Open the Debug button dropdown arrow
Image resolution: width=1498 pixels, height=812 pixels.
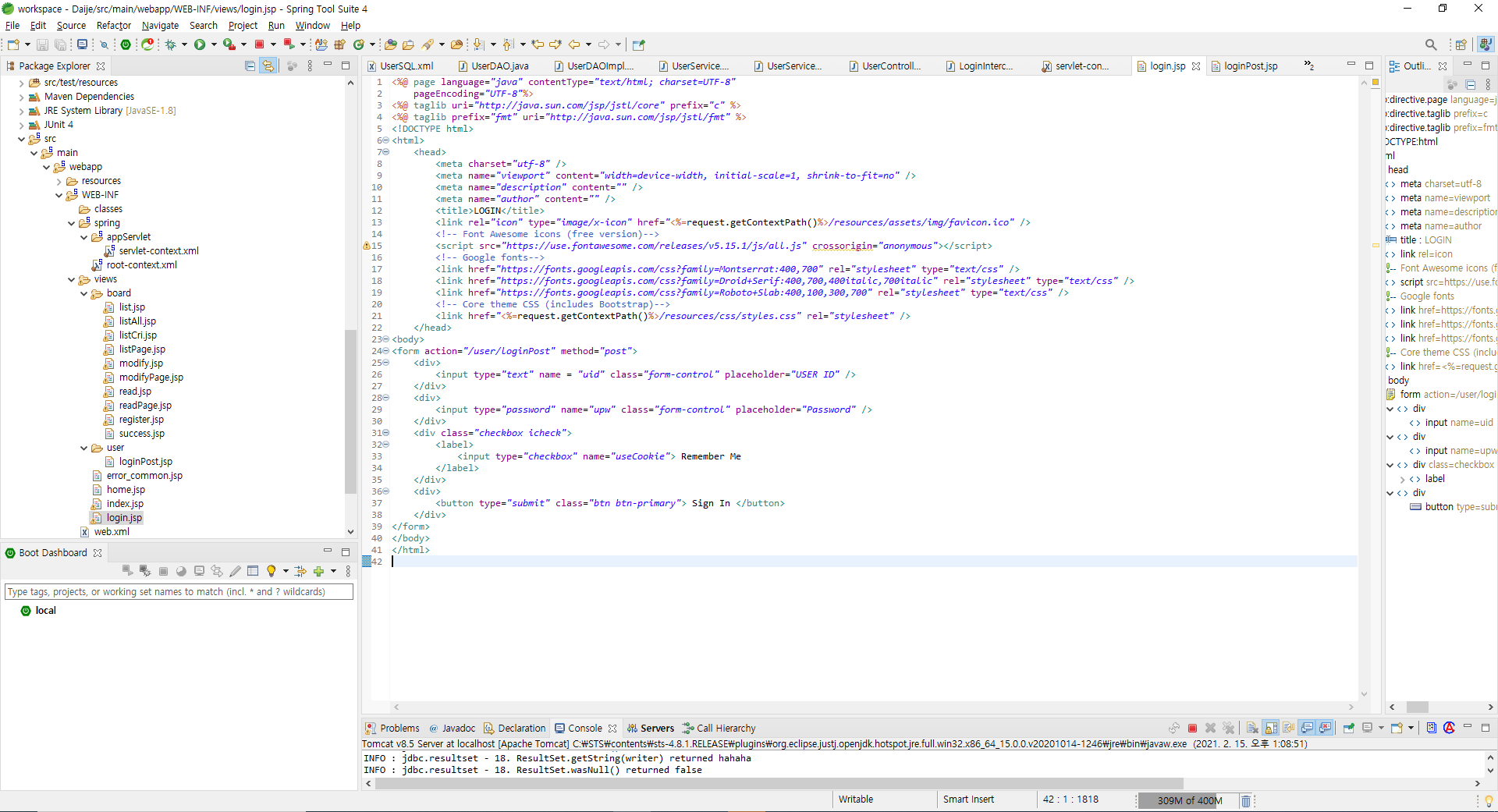tap(185, 44)
